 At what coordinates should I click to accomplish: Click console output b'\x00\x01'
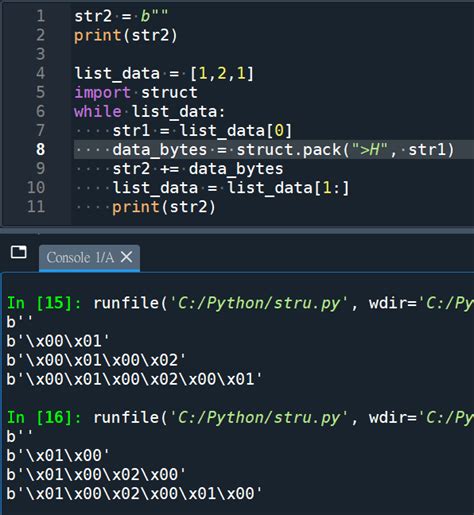pos(58,341)
